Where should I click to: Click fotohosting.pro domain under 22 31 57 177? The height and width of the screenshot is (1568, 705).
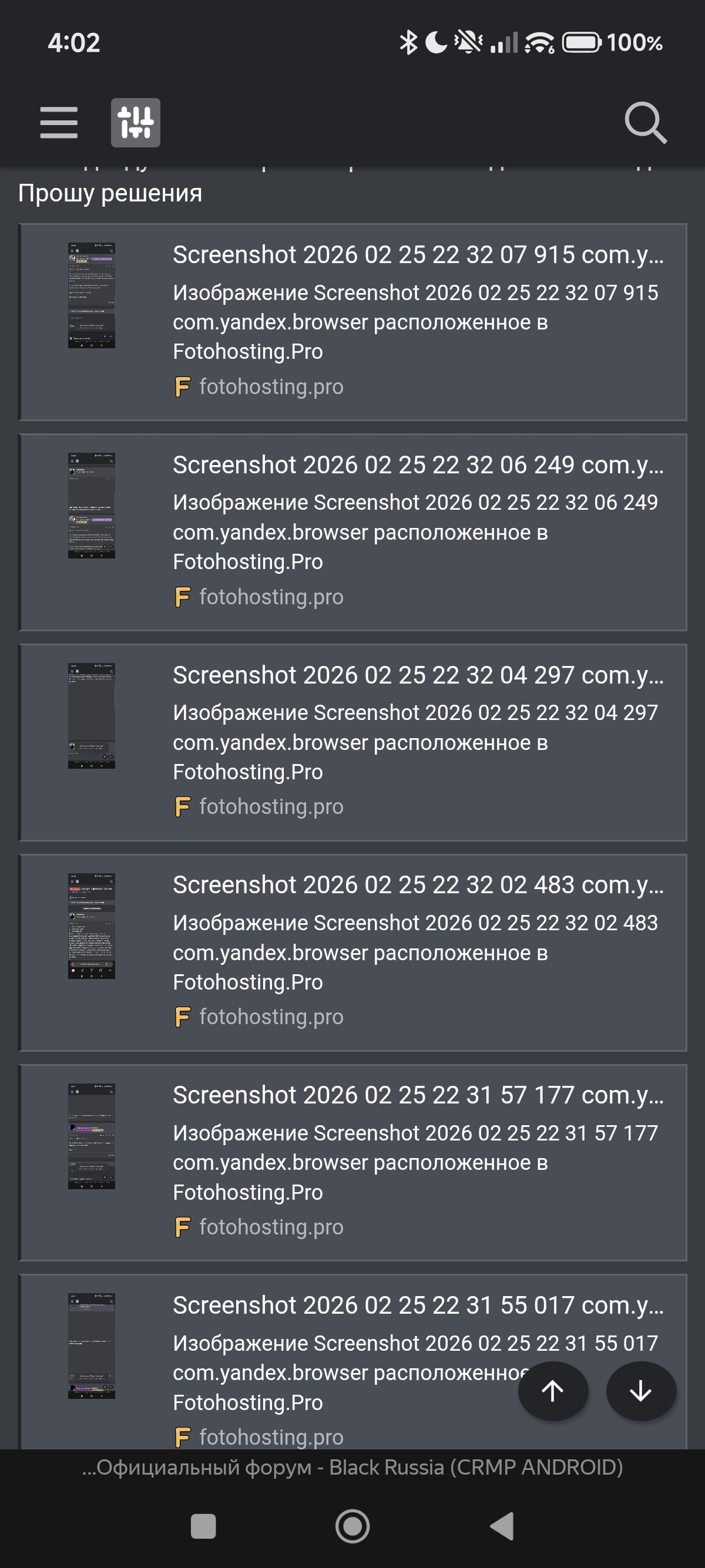click(271, 1227)
